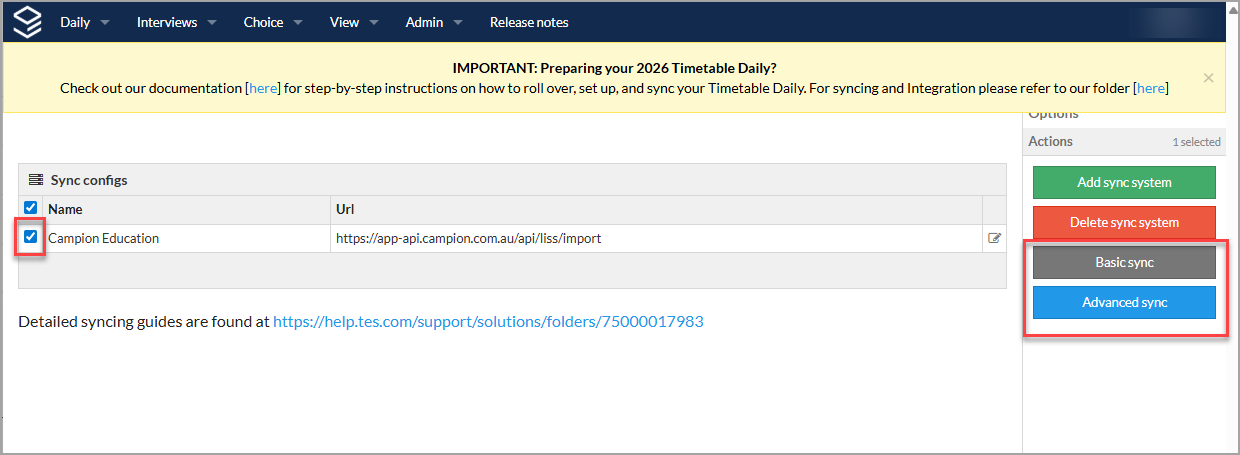Viewport: 1240px width, 455px height.
Task: Open the help.tes.com syncing guides link
Action: point(488,322)
